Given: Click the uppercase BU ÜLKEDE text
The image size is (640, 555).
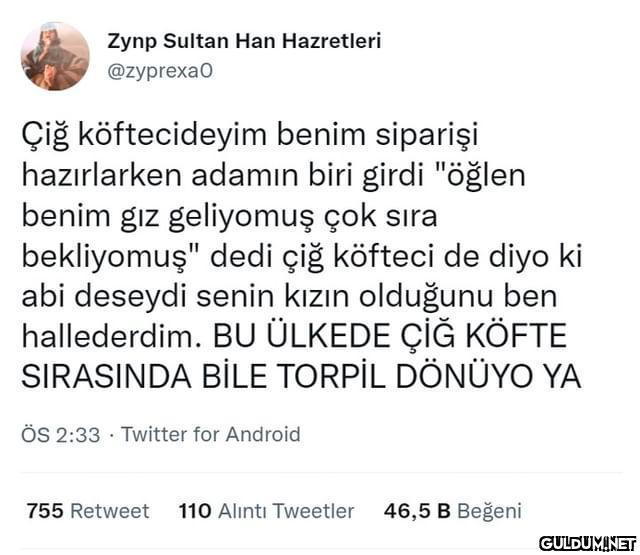Looking at the screenshot, I should pos(302,335).
